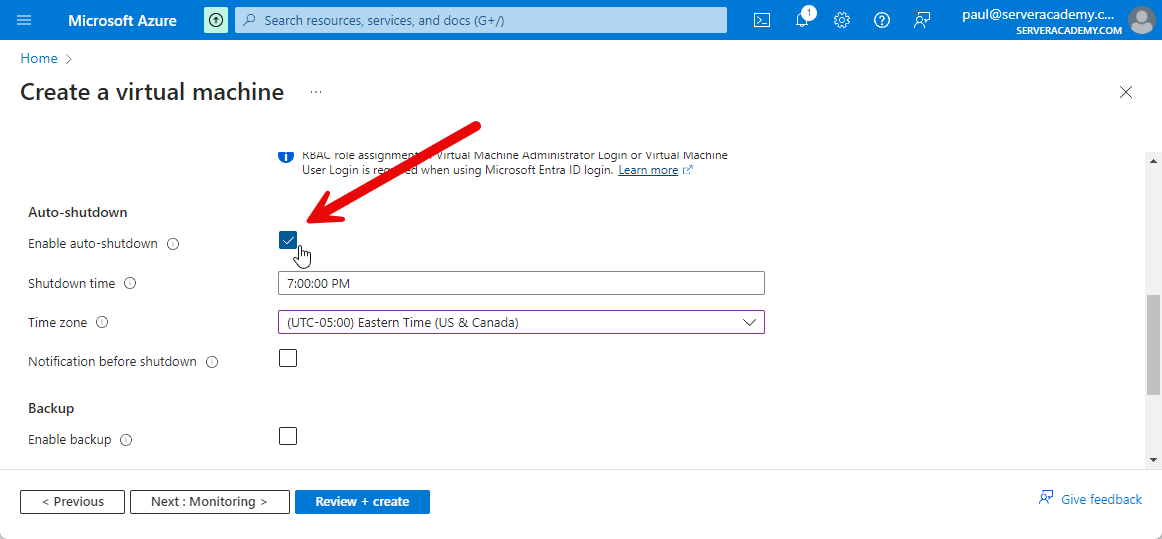This screenshot has height=539, width=1162.
Task: Check the Enable backup checkbox
Action: tap(288, 436)
